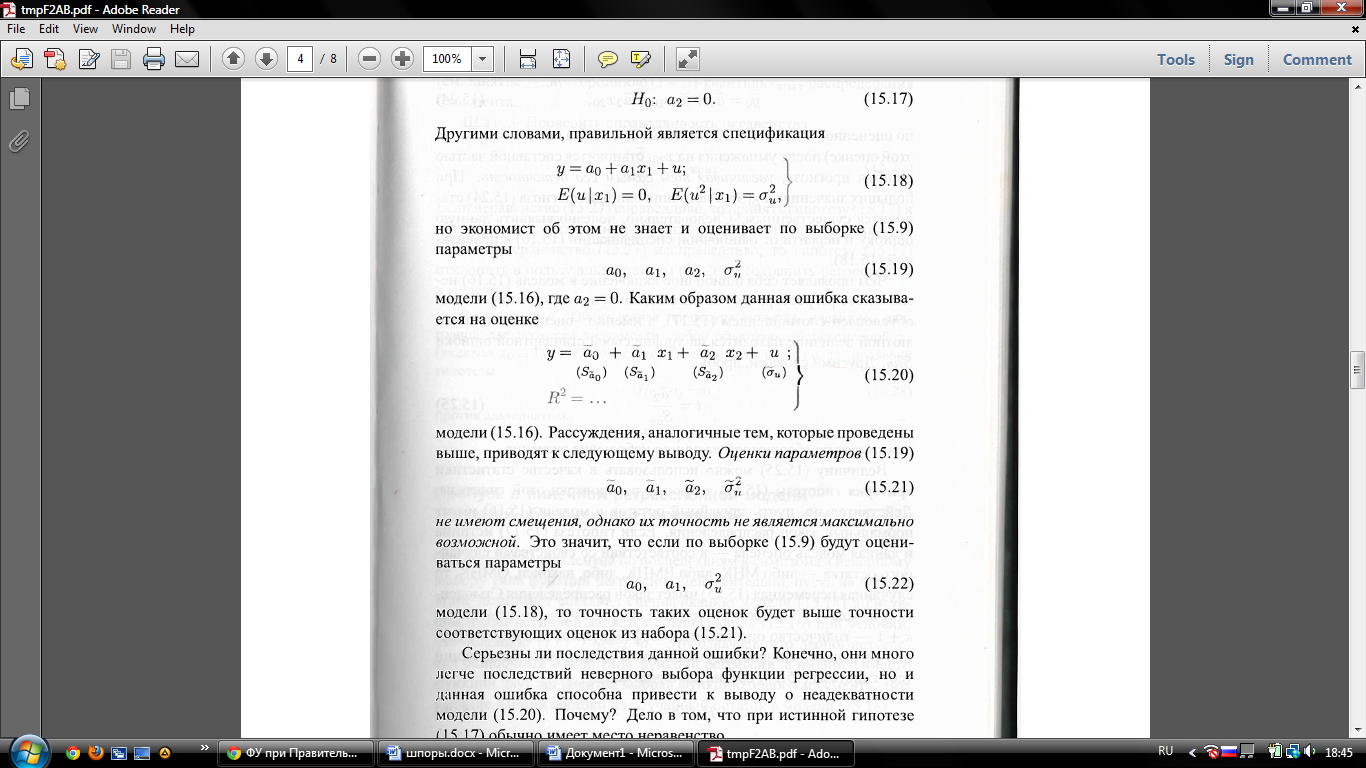Image resolution: width=1366 pixels, height=768 pixels.
Task: Switch to шпоры.docx Word taskbar window
Action: click(x=456, y=753)
